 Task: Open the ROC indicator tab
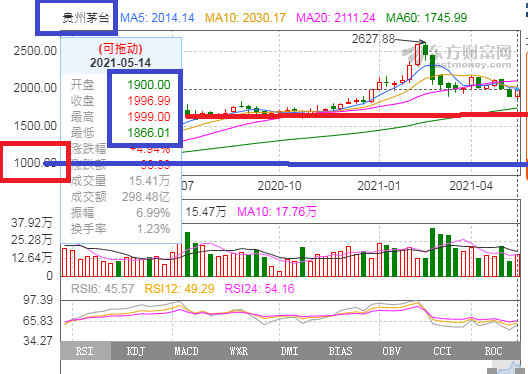[493, 351]
